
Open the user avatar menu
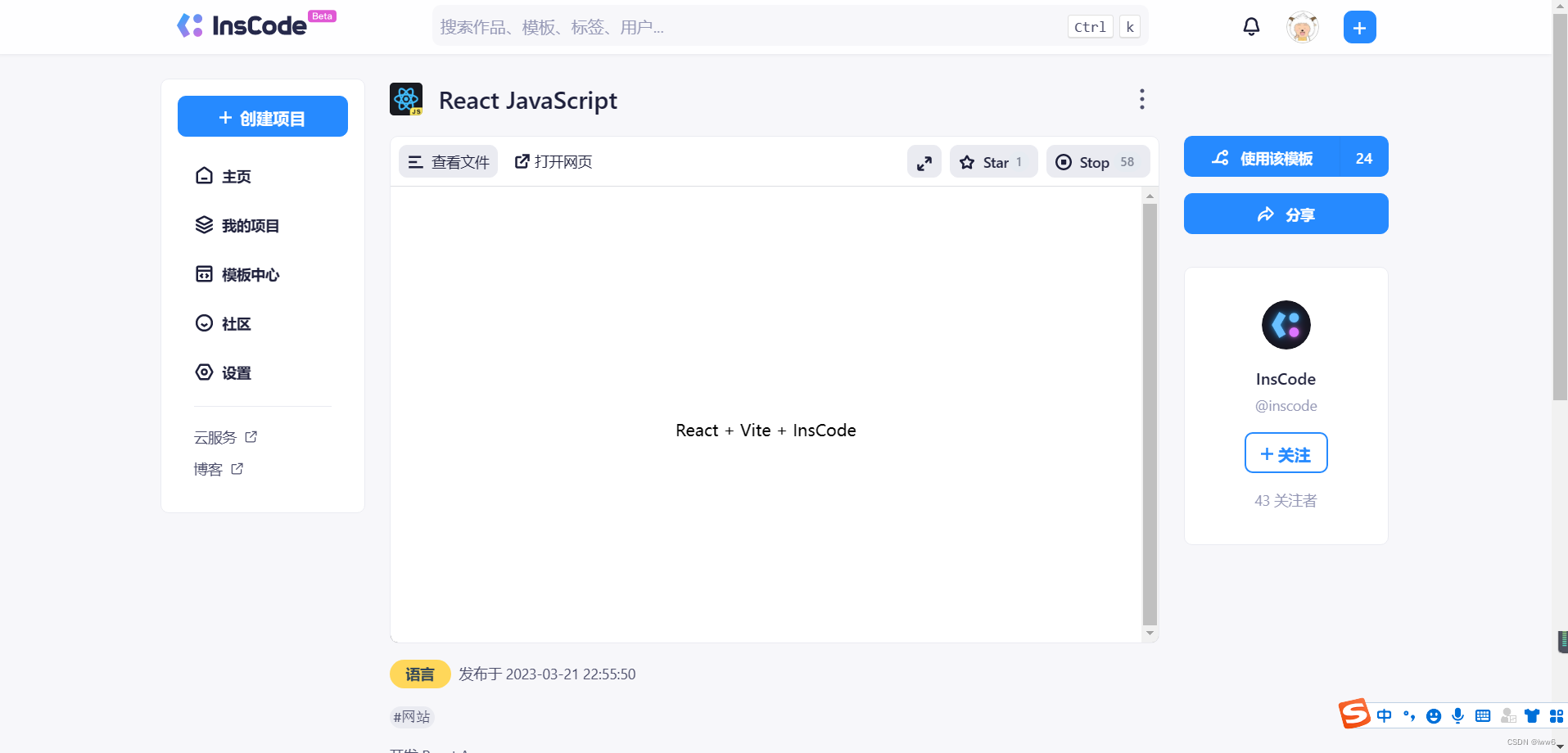1302,27
